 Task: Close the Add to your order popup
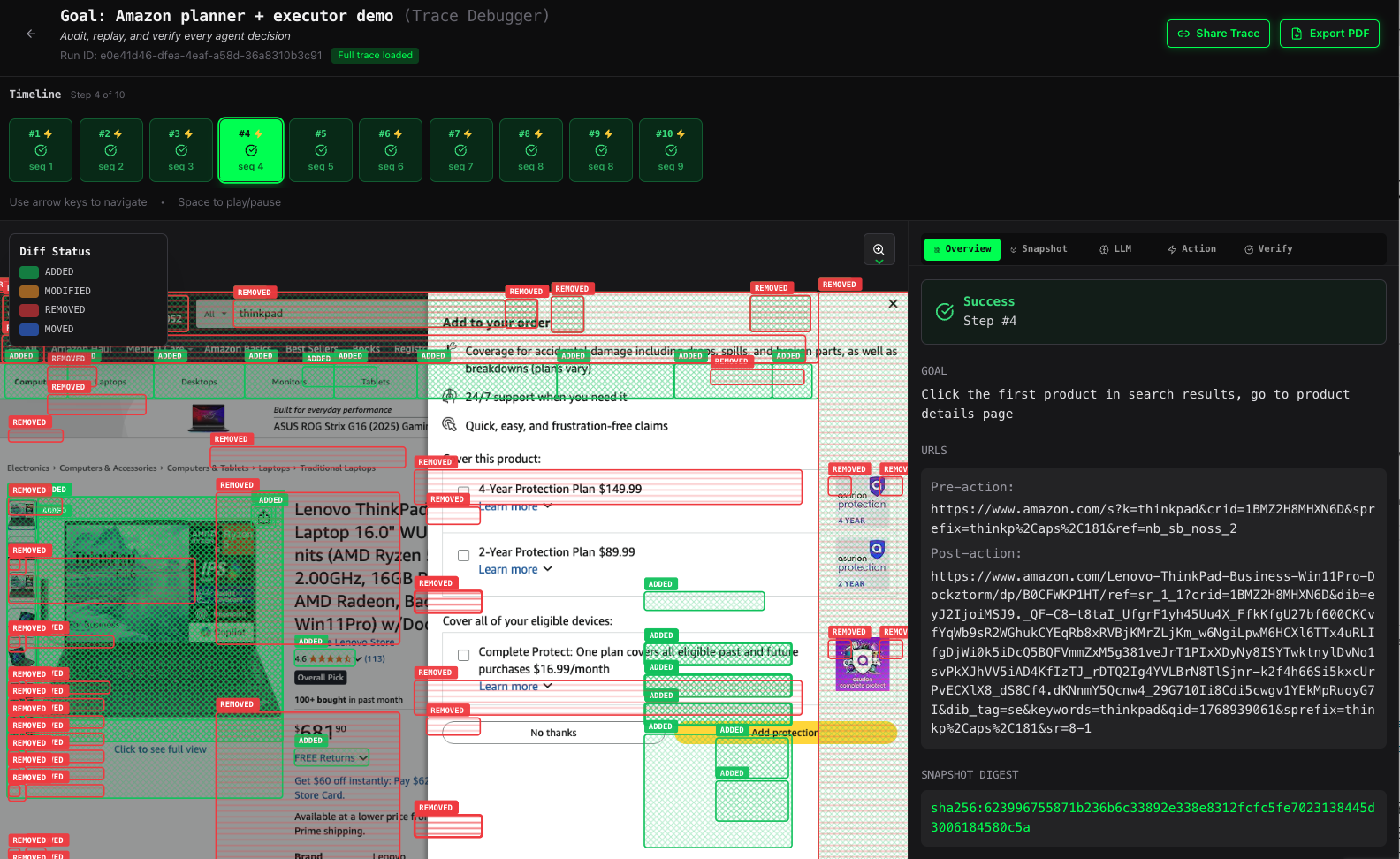[893, 304]
